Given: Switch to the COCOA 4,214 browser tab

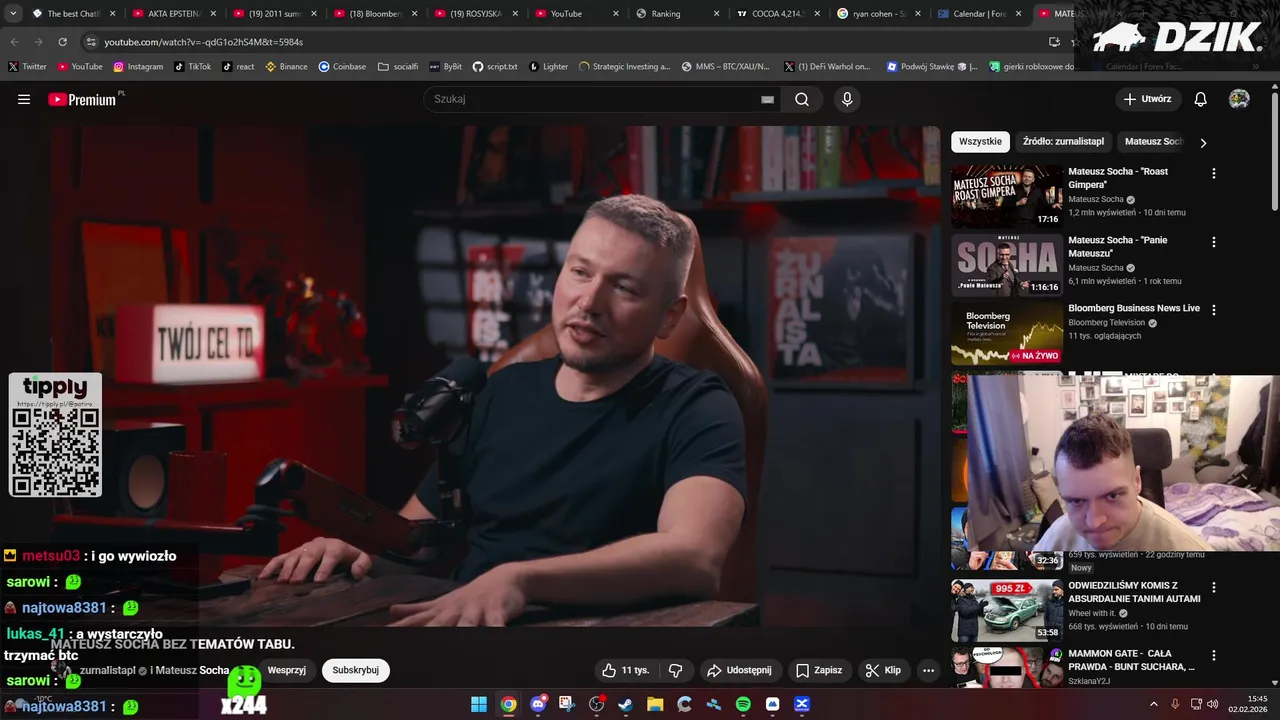Looking at the screenshot, I should click(x=777, y=14).
